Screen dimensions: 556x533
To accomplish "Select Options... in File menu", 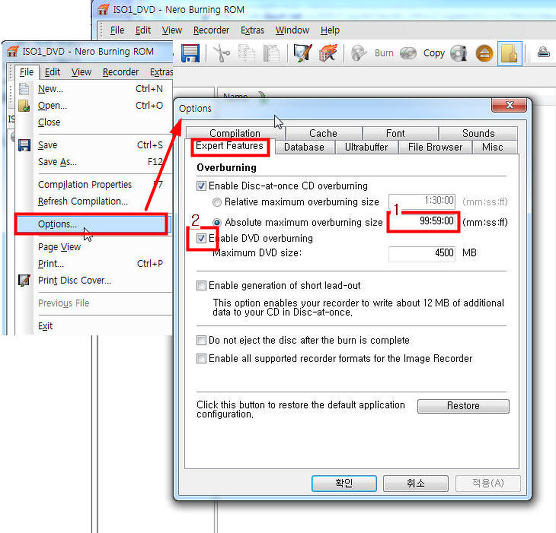I will tap(91, 224).
